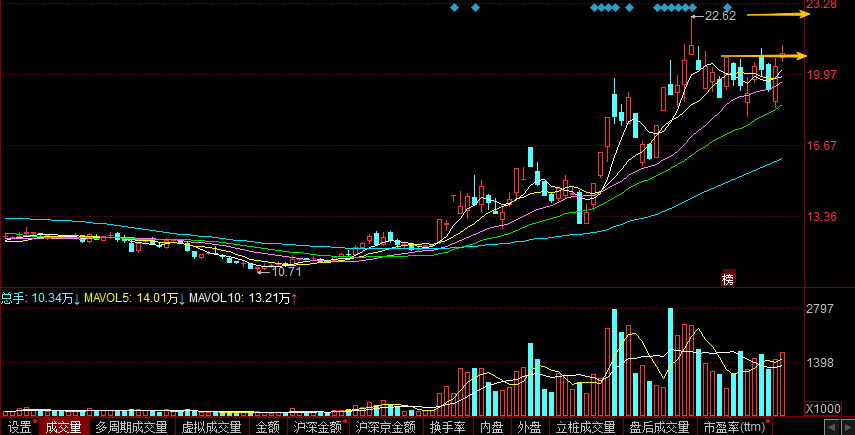The image size is (855, 435).
Task: Open the 盘后成交量 tab
Action: pos(659,427)
